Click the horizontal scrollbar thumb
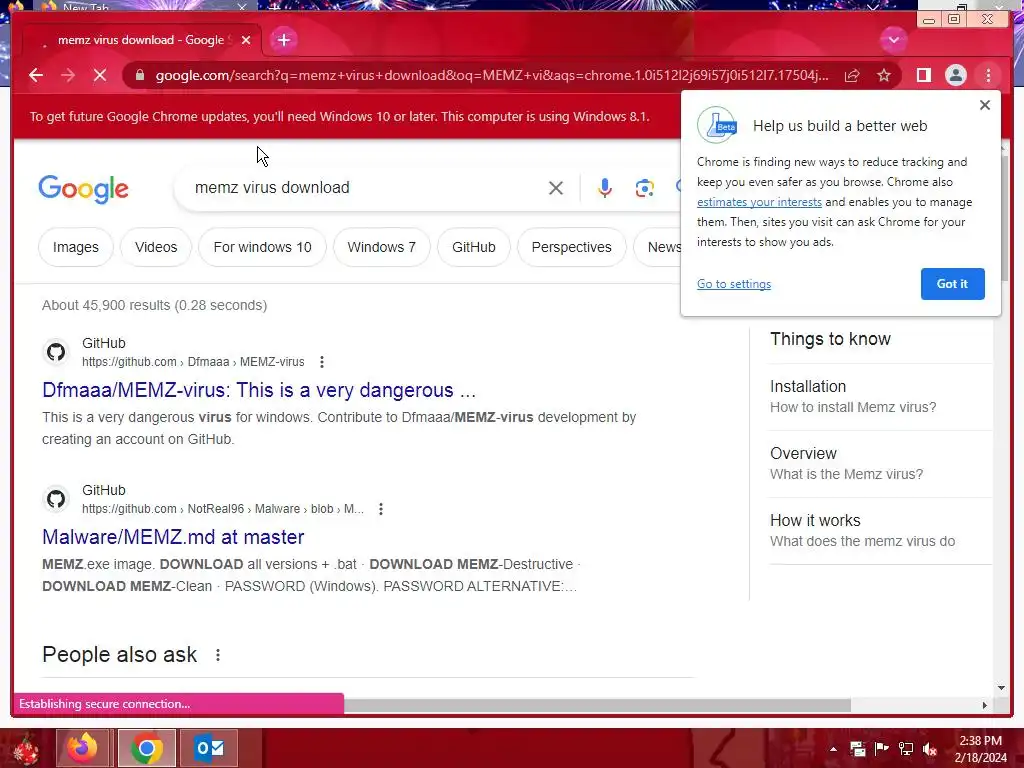The height and width of the screenshot is (768, 1024). (x=598, y=705)
